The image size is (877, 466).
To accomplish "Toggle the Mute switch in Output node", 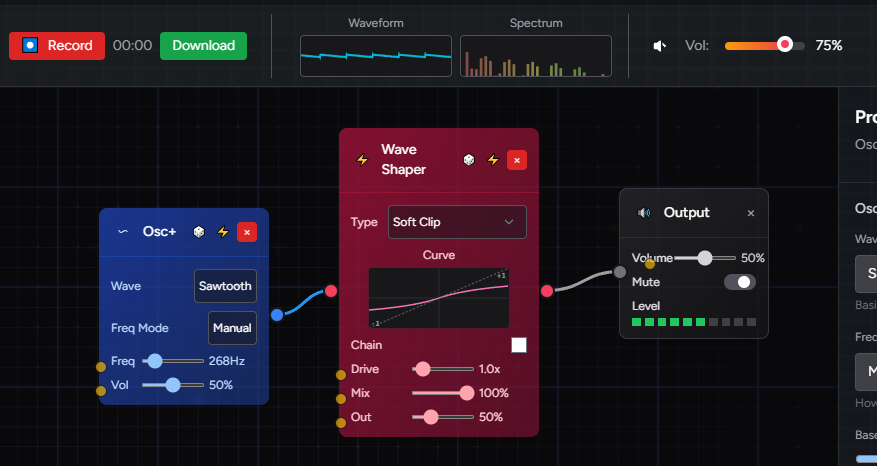I will point(739,283).
